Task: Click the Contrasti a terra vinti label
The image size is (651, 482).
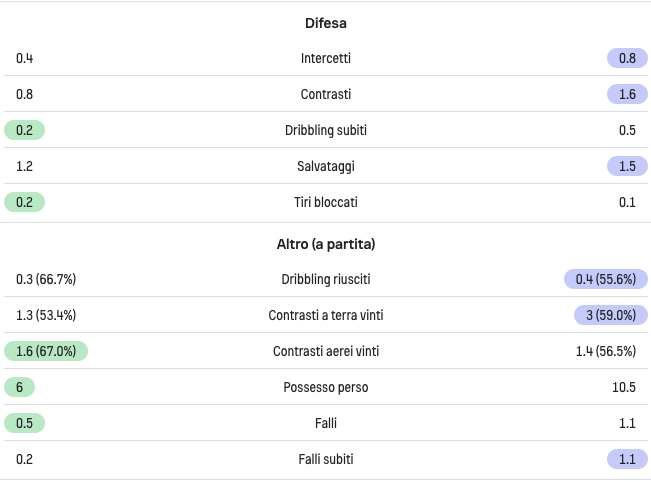Action: pos(326,315)
